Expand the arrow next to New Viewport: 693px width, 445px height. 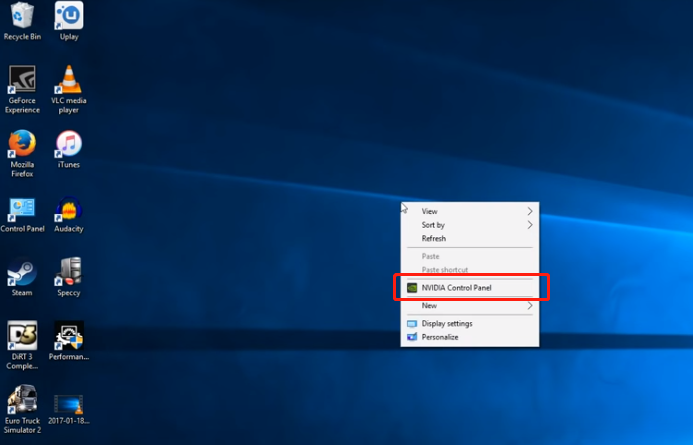pyautogui.click(x=530, y=306)
